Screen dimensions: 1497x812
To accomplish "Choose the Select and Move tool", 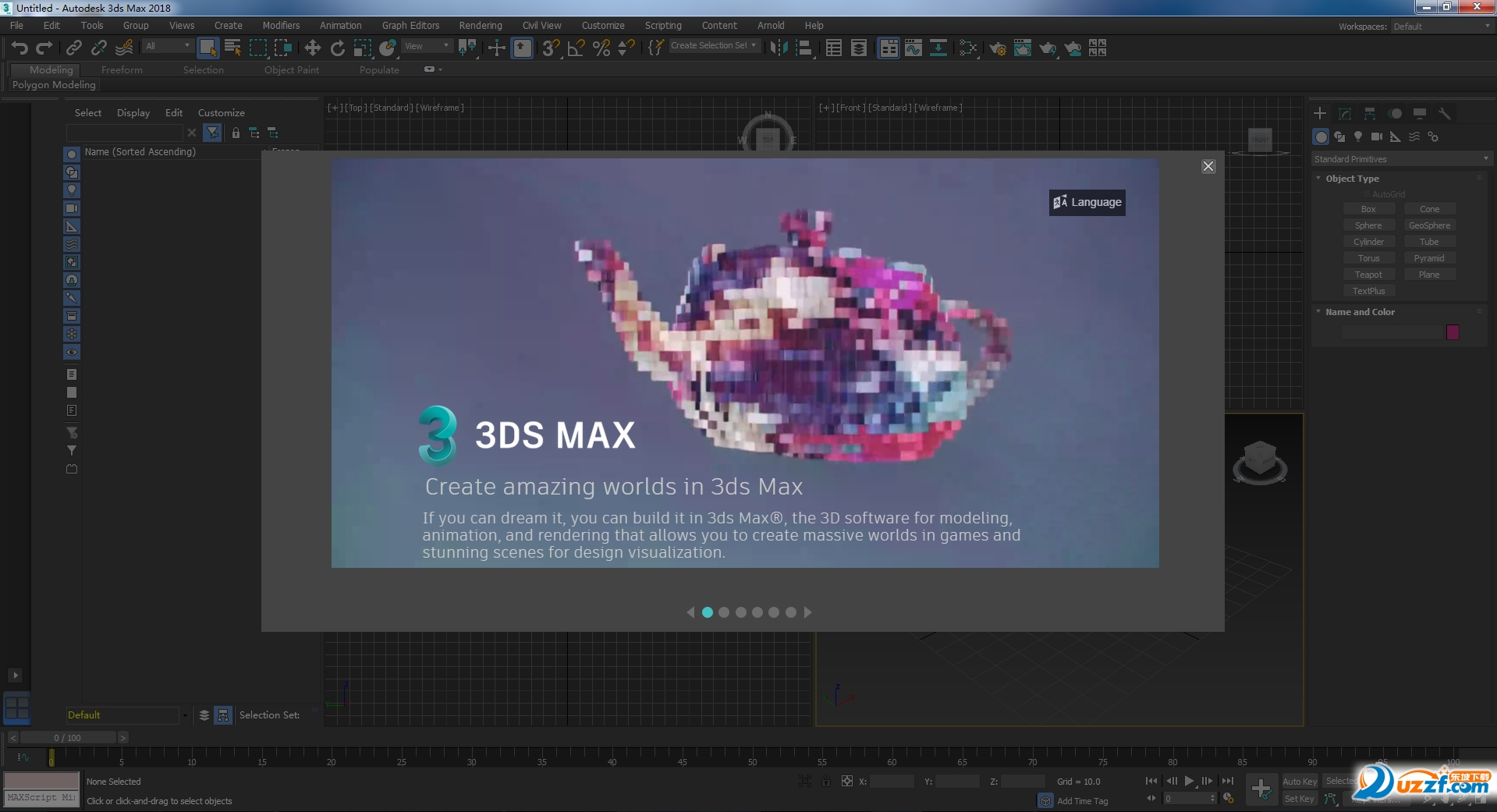I will click(312, 48).
